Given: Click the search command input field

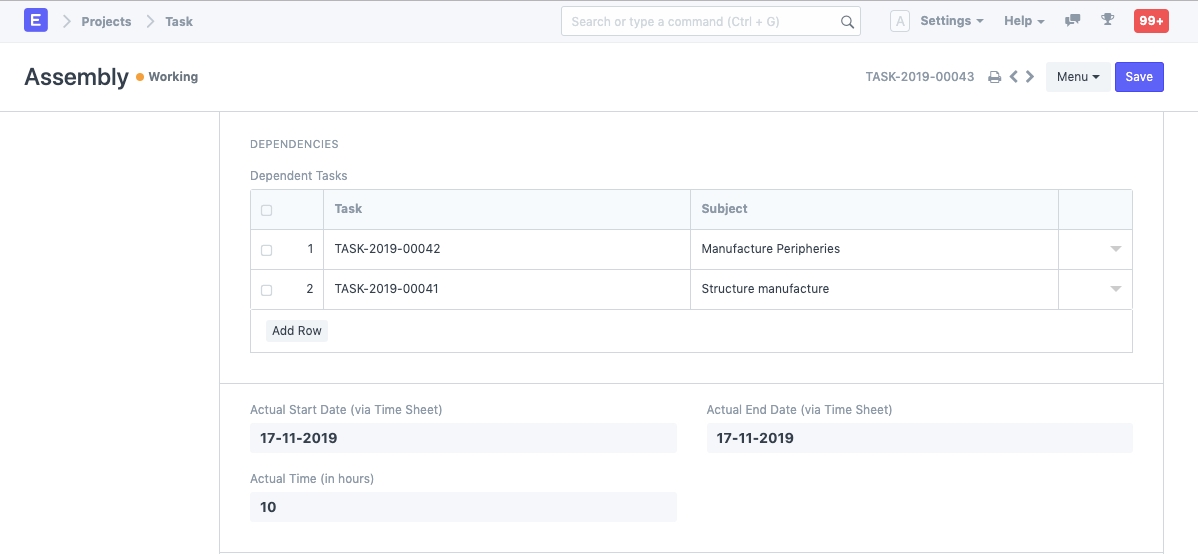Looking at the screenshot, I should click(700, 22).
